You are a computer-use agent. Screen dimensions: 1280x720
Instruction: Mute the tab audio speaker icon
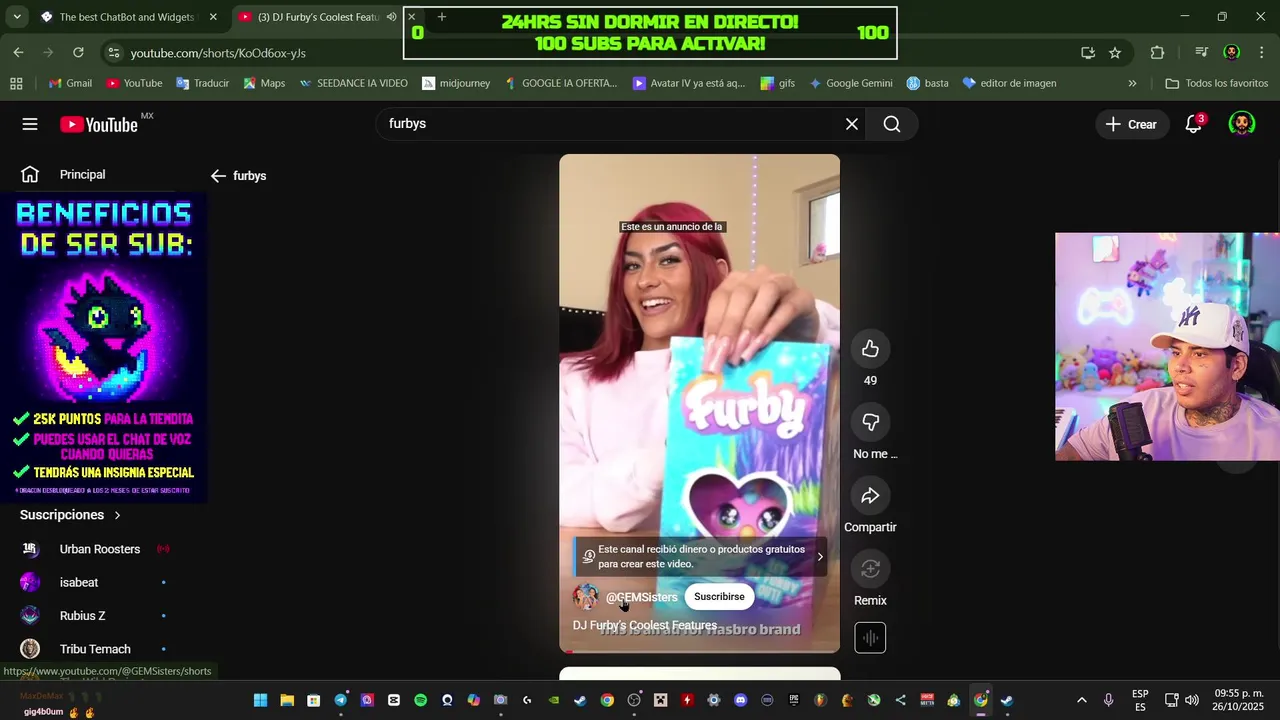391,17
